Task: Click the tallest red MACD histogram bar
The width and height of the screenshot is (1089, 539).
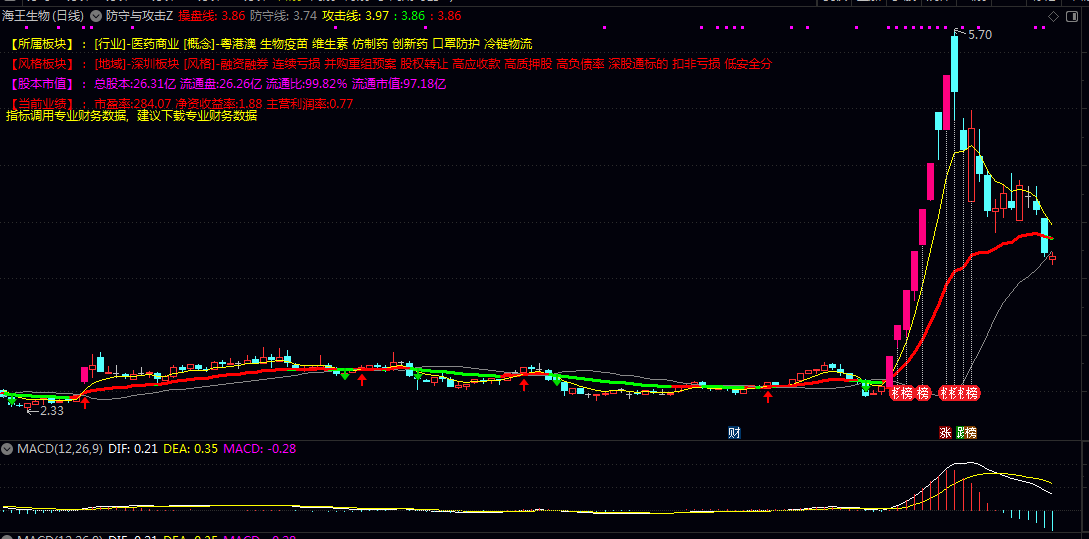Action: click(x=954, y=490)
